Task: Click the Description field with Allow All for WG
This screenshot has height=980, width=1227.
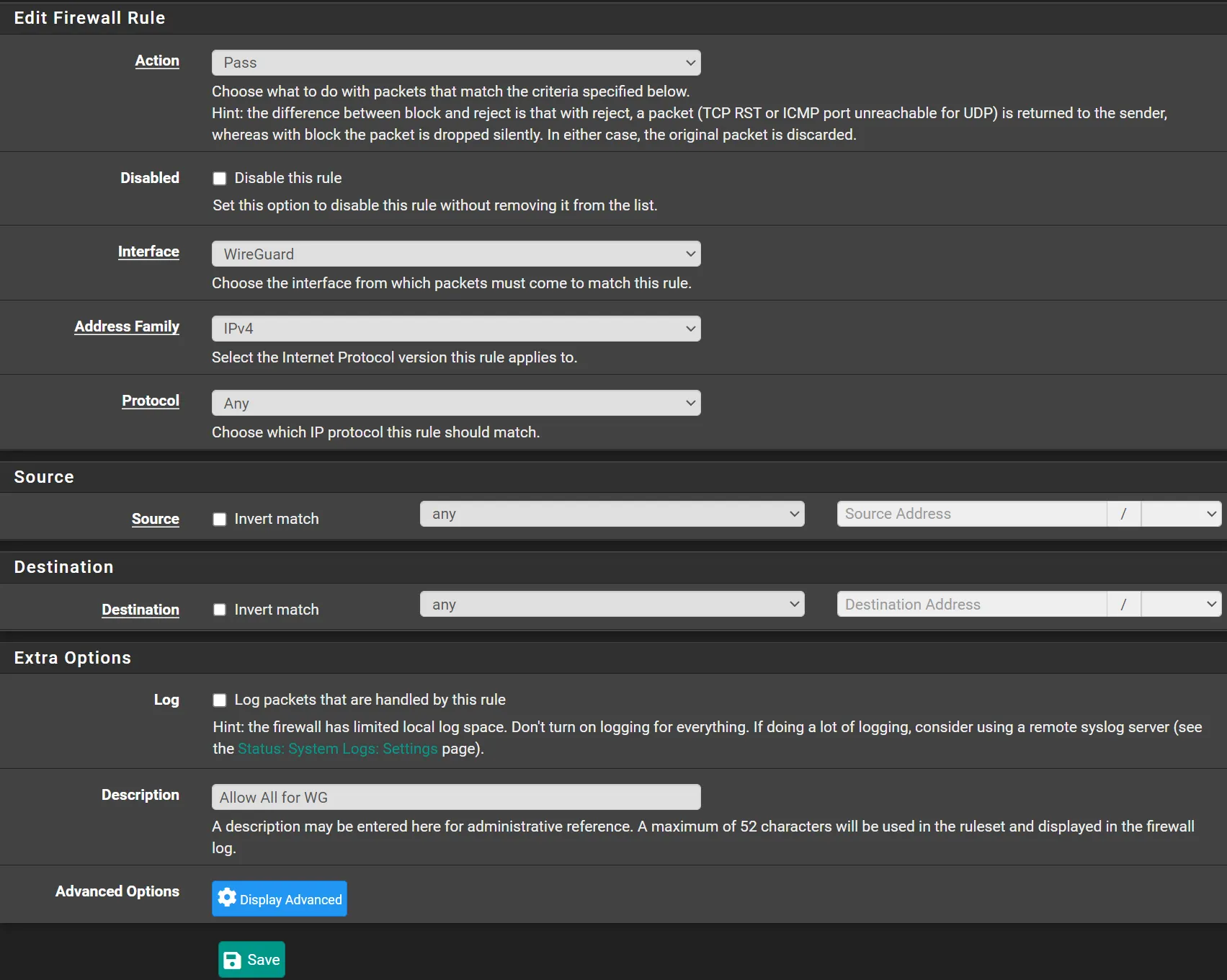Action: (x=455, y=798)
